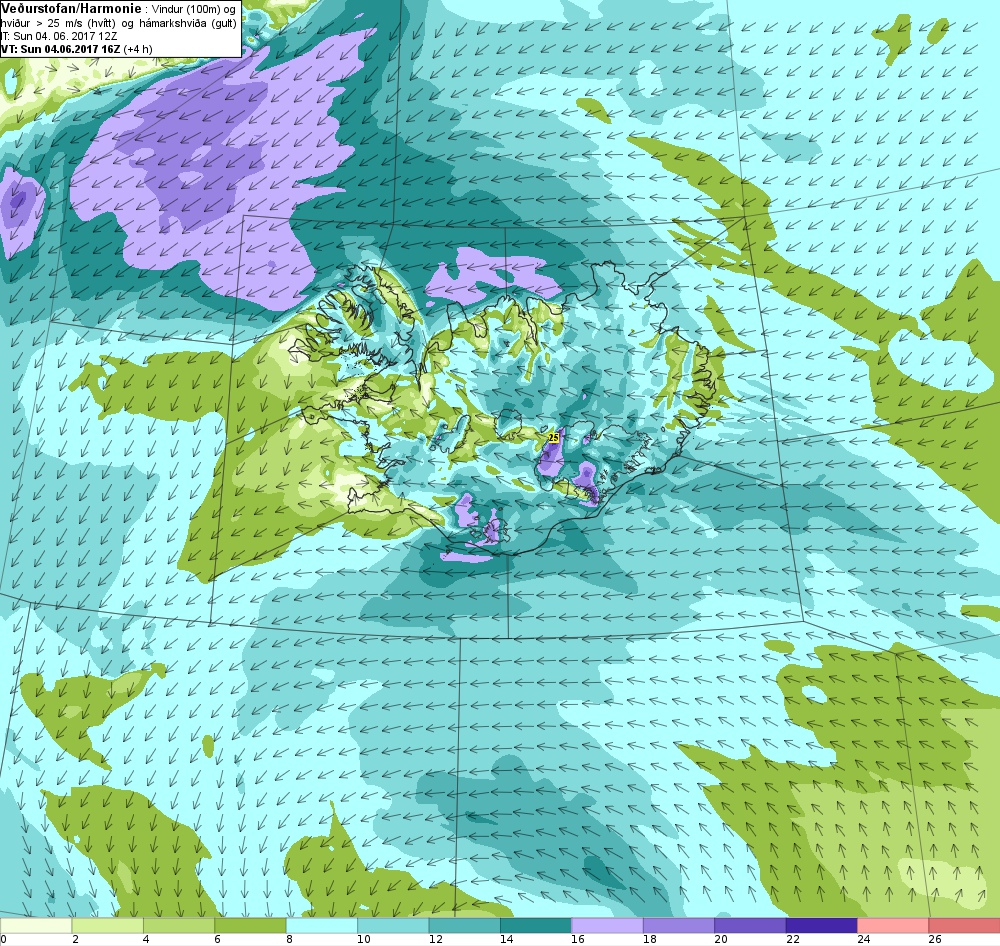Click the legend scale label 22
Viewport: 1000px width, 946px height.
point(792,939)
